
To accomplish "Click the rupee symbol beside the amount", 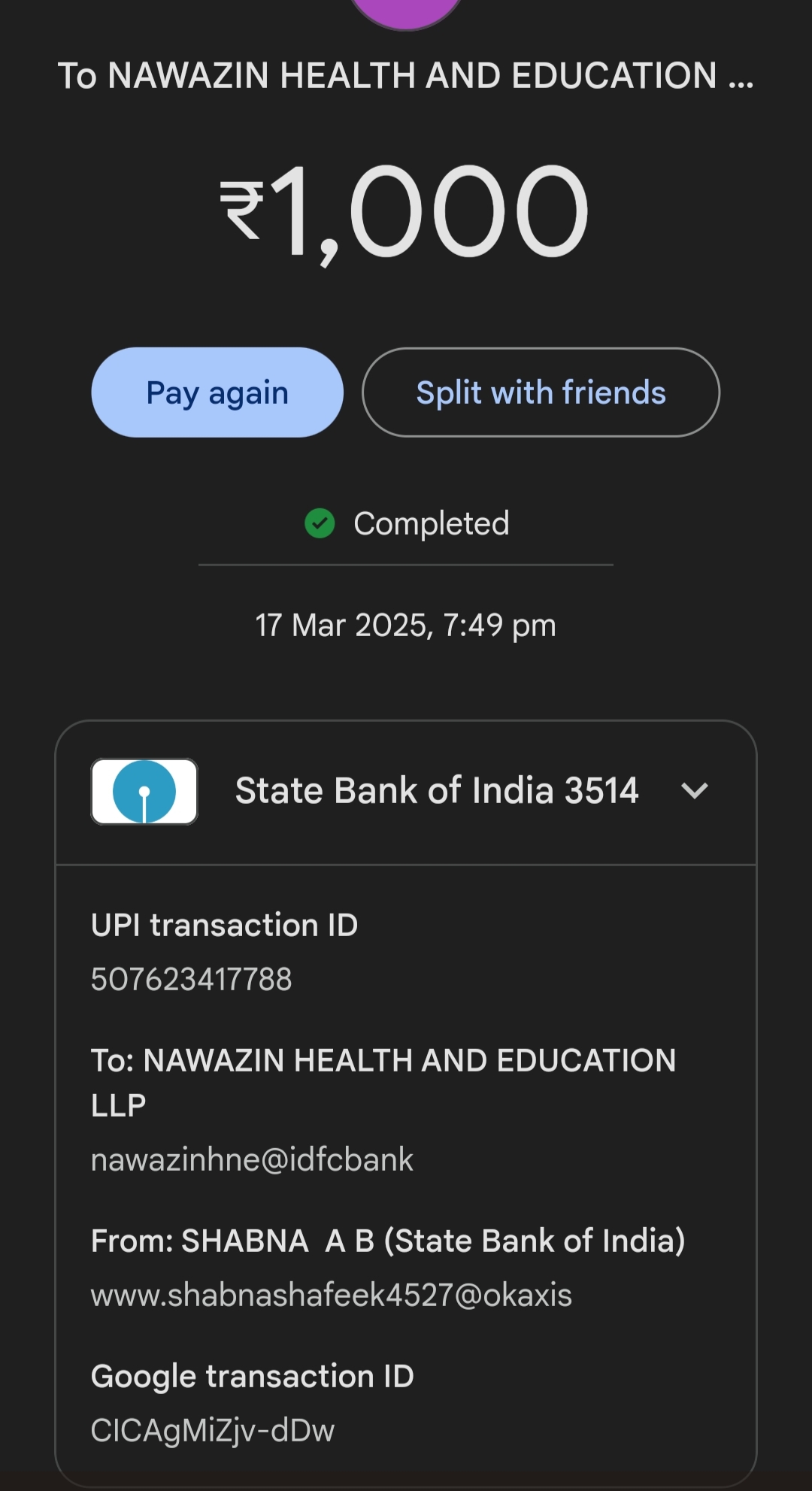I will click(242, 211).
